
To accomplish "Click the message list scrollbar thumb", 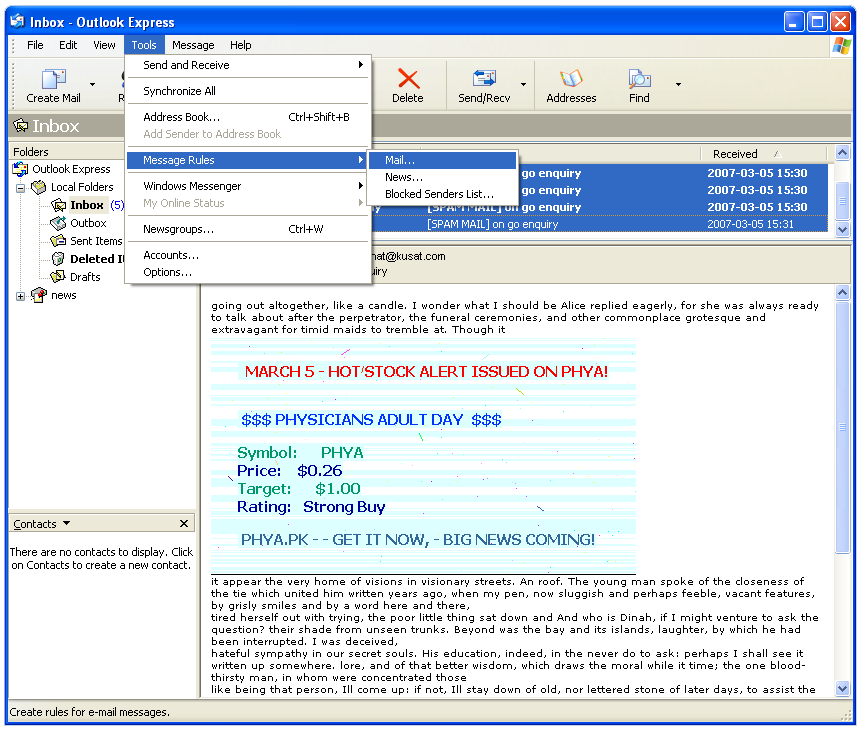I will (x=842, y=201).
